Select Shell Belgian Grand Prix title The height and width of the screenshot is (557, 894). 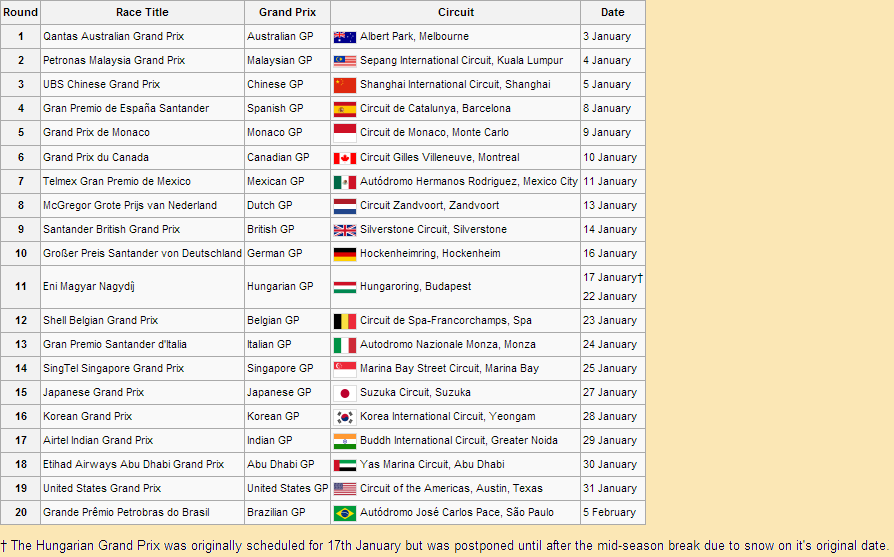click(100, 320)
